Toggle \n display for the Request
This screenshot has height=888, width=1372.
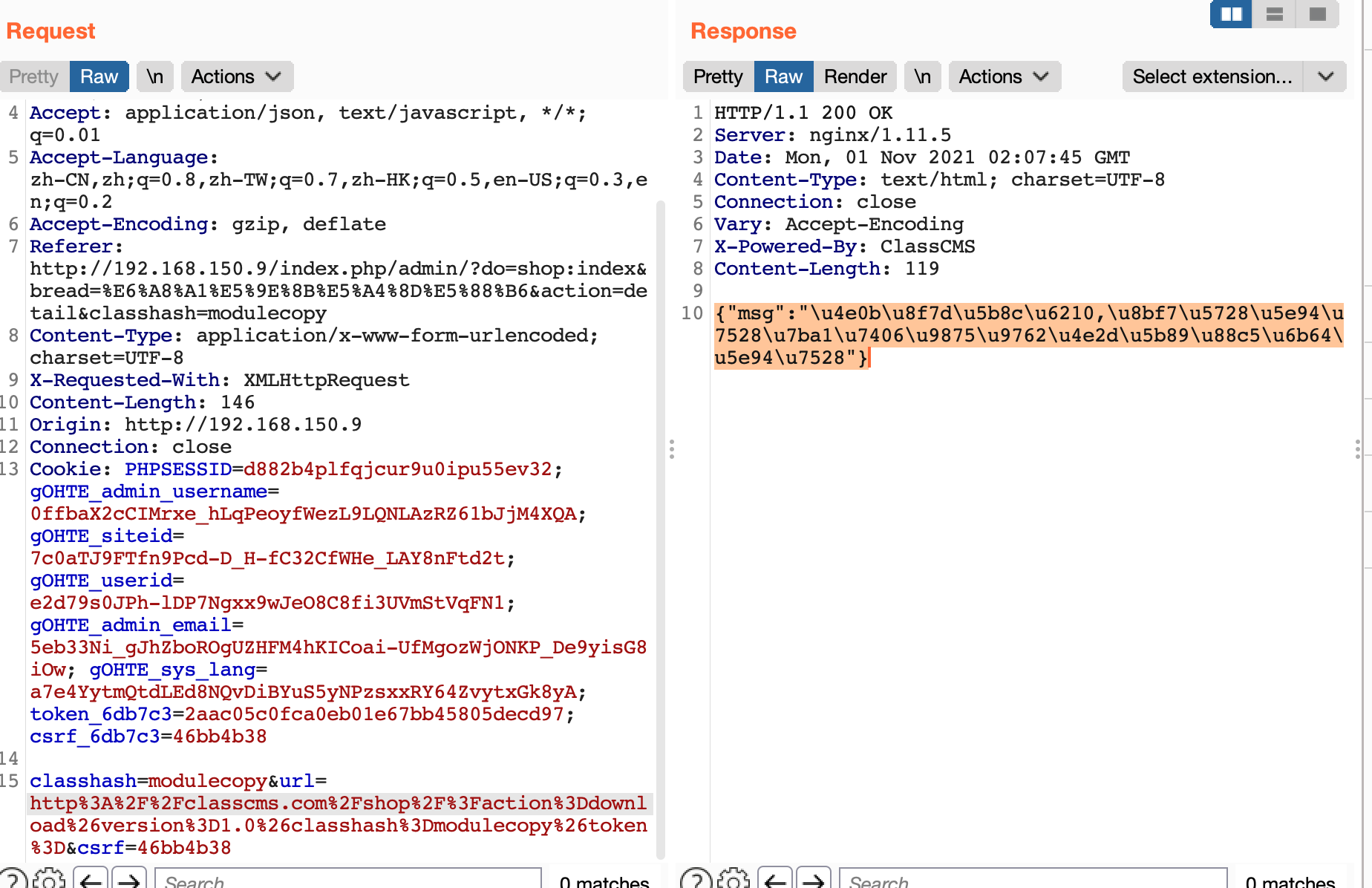pyautogui.click(x=154, y=76)
